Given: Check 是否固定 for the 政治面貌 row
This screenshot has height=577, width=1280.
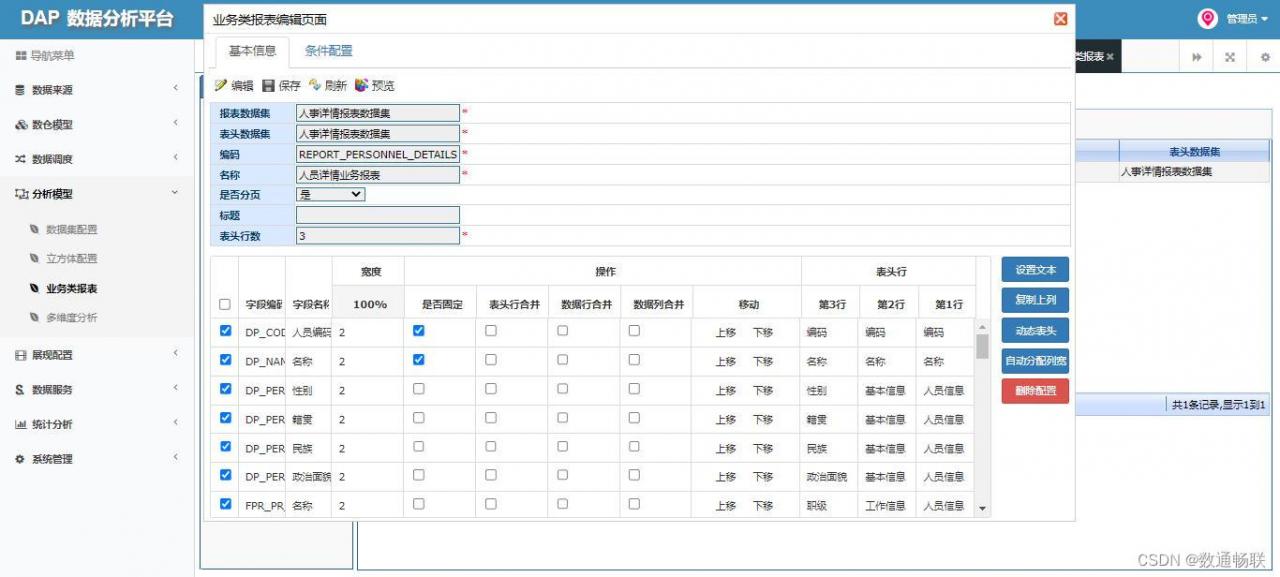Looking at the screenshot, I should tap(419, 475).
